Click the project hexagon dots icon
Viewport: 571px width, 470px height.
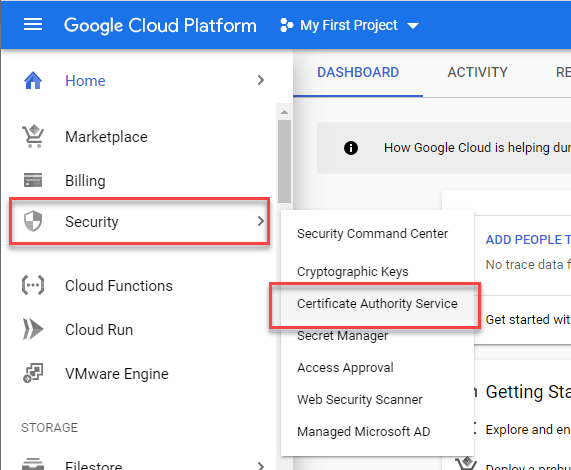pos(286,25)
